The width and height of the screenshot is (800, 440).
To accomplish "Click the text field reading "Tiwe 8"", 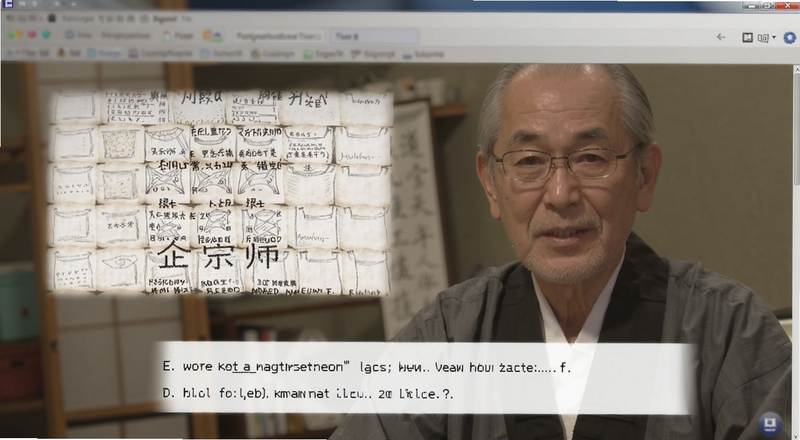I will pyautogui.click(x=374, y=36).
